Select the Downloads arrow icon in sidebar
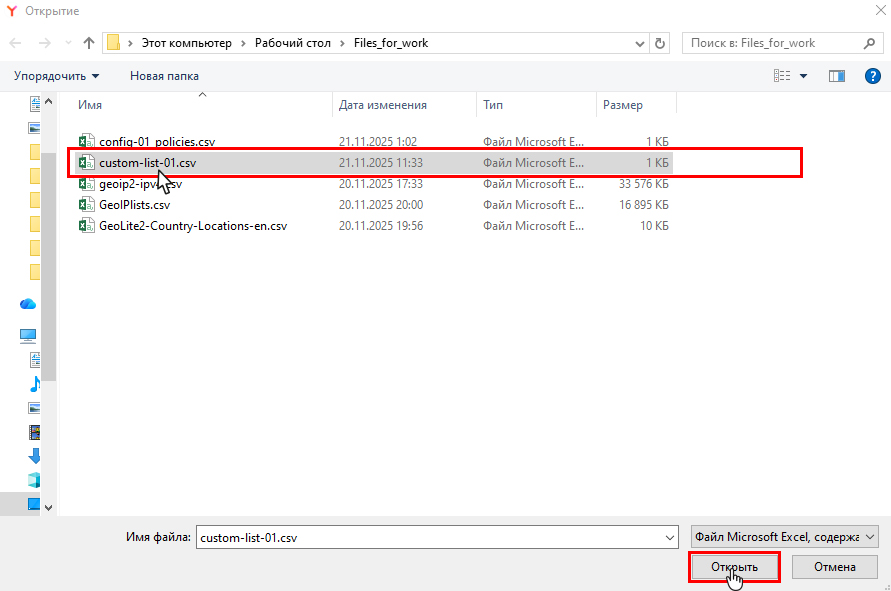 tap(34, 456)
